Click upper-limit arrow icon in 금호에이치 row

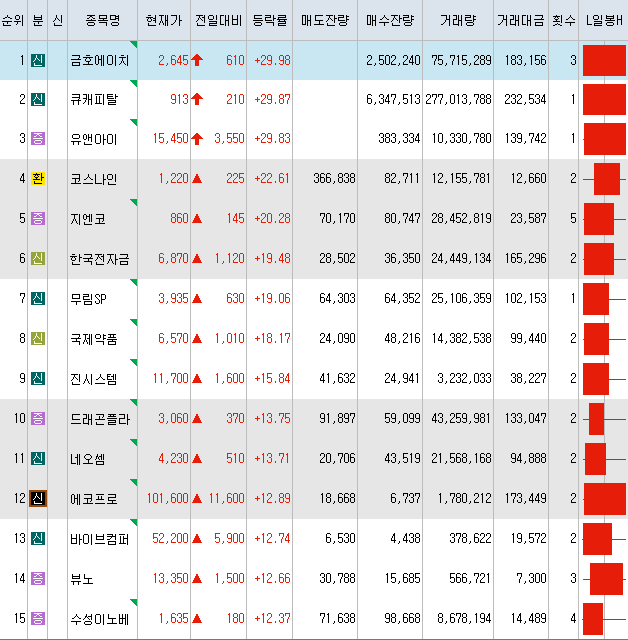coord(197,60)
